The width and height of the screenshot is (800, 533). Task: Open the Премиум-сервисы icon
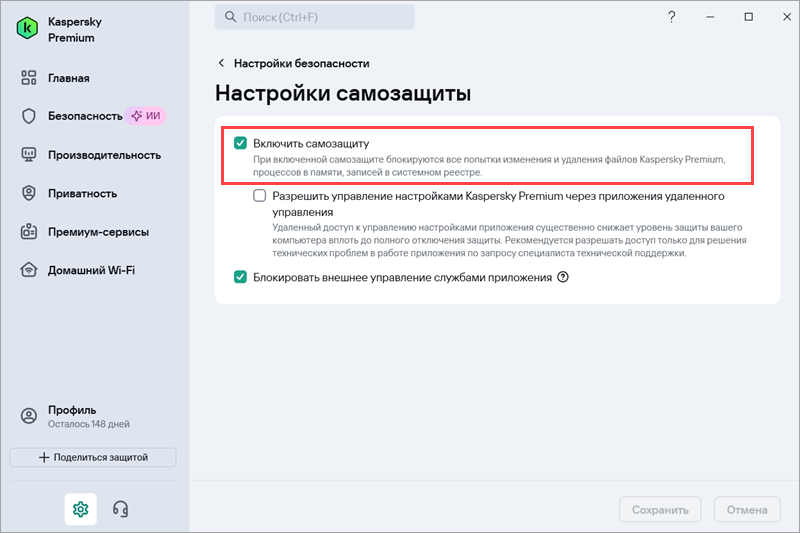(29, 232)
